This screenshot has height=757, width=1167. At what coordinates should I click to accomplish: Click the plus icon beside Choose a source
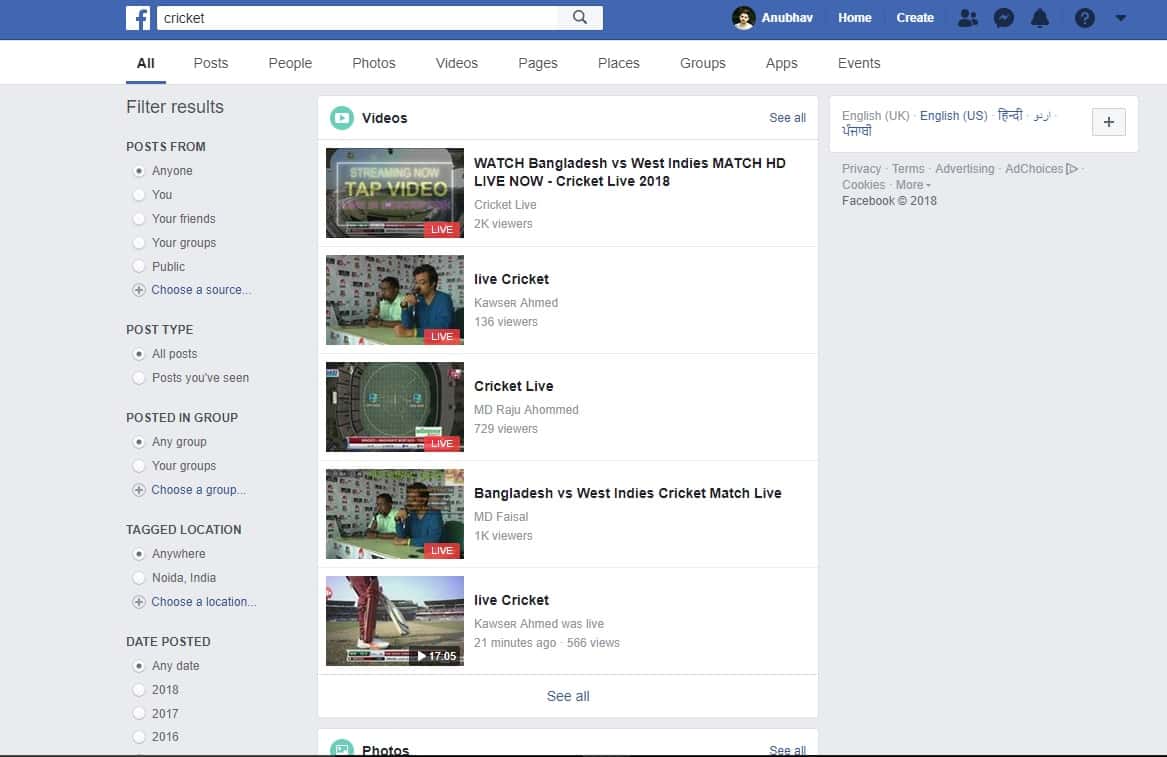(x=138, y=290)
